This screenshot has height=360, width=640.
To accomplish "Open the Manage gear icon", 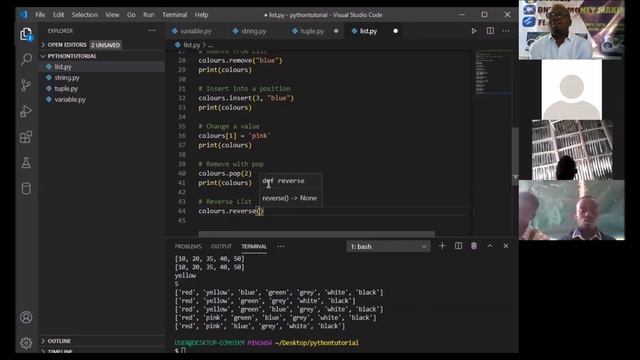I will click(x=26, y=343).
